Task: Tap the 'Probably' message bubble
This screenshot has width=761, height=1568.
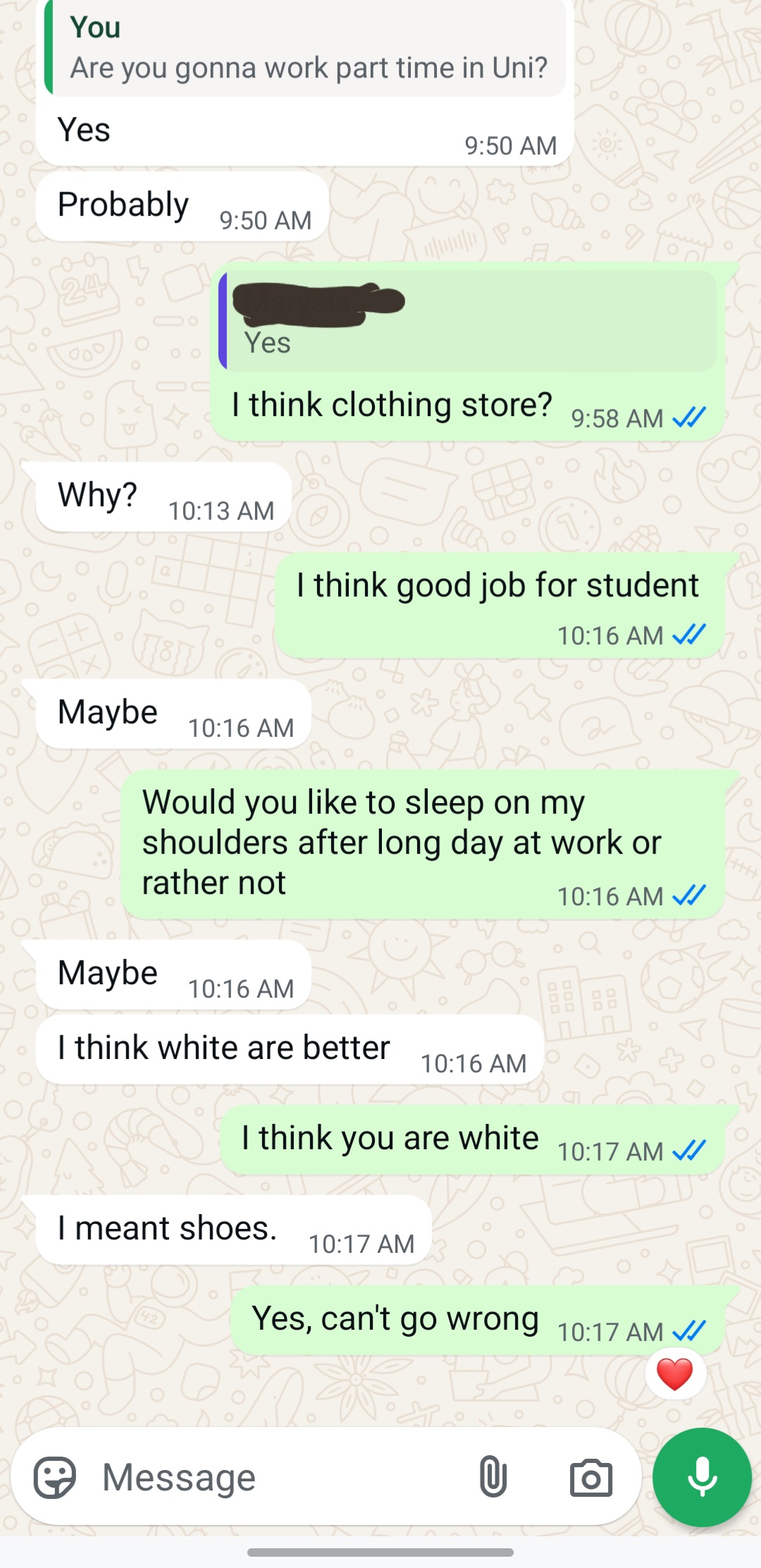Action: (182, 207)
